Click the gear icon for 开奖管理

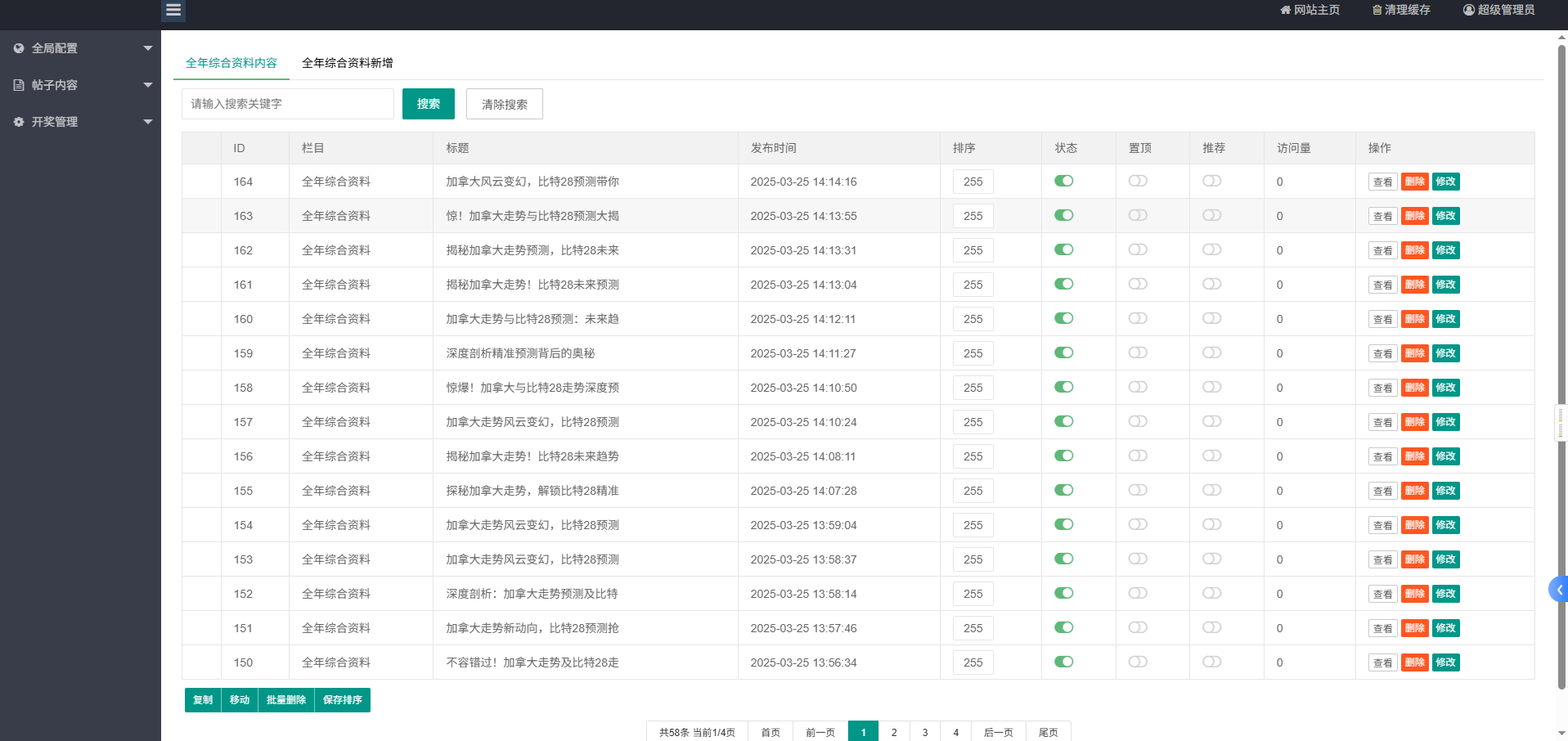pos(19,121)
